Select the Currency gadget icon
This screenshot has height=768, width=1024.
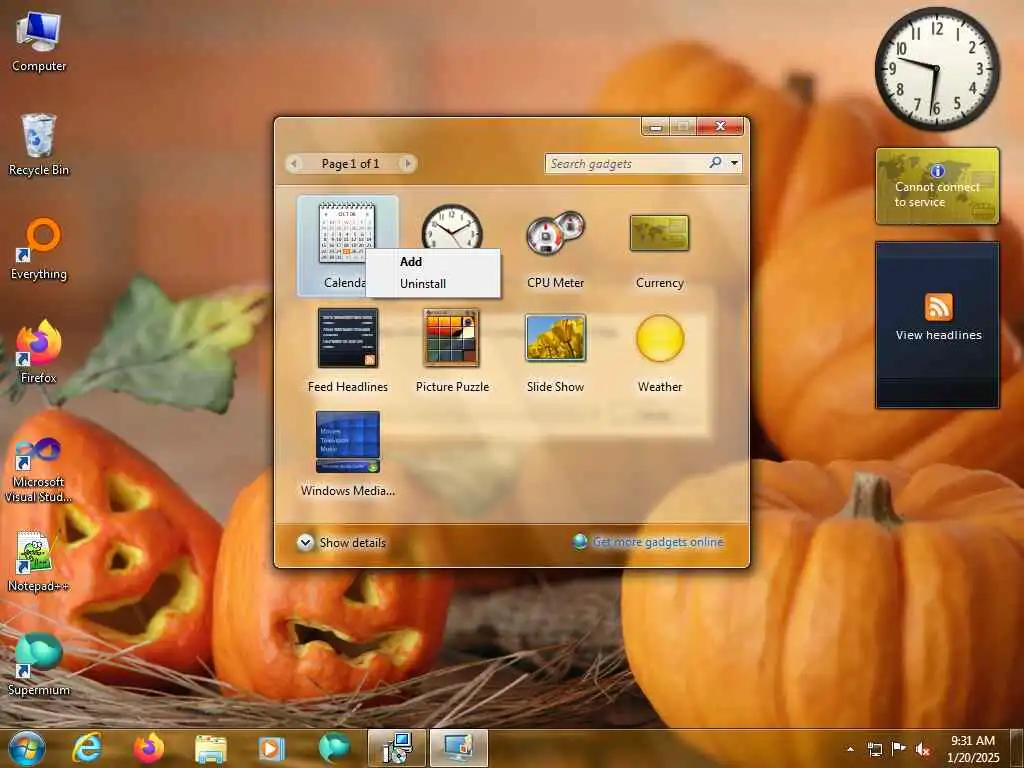click(x=660, y=232)
